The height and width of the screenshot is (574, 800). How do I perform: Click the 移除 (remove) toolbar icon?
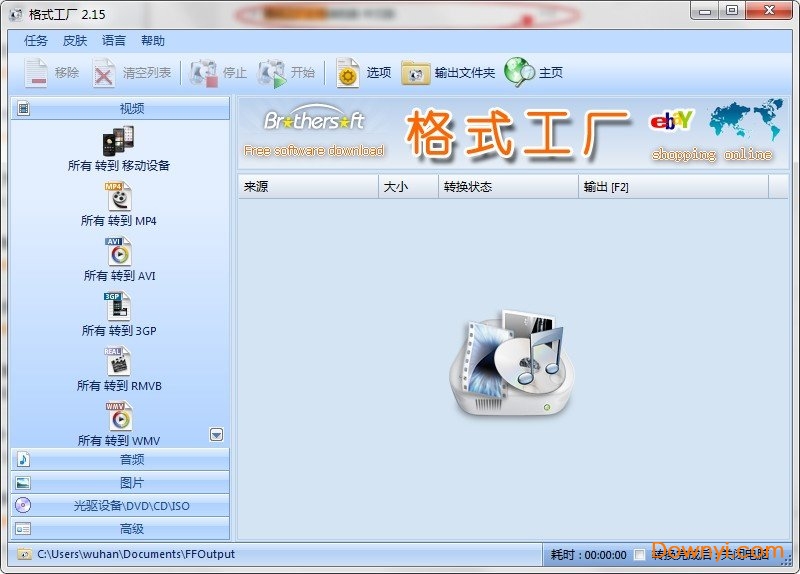point(37,73)
